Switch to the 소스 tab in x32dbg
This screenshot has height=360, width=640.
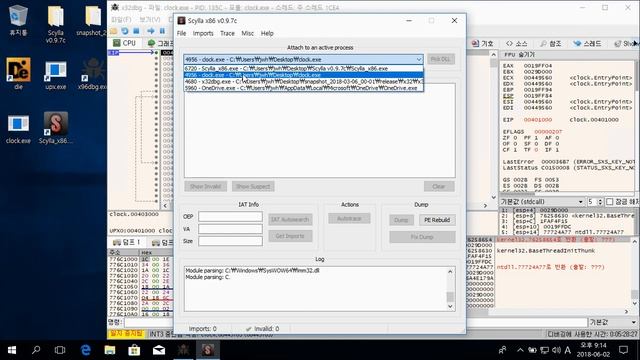(x=517, y=43)
